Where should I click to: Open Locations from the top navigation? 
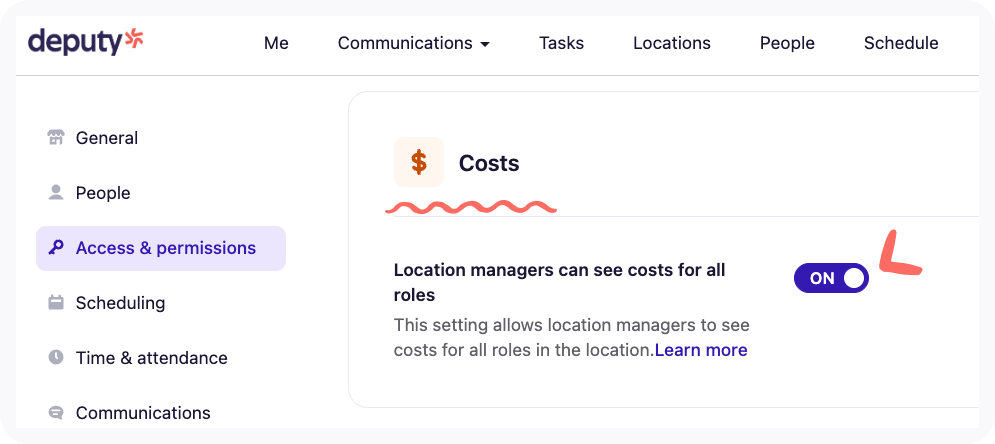tap(672, 43)
